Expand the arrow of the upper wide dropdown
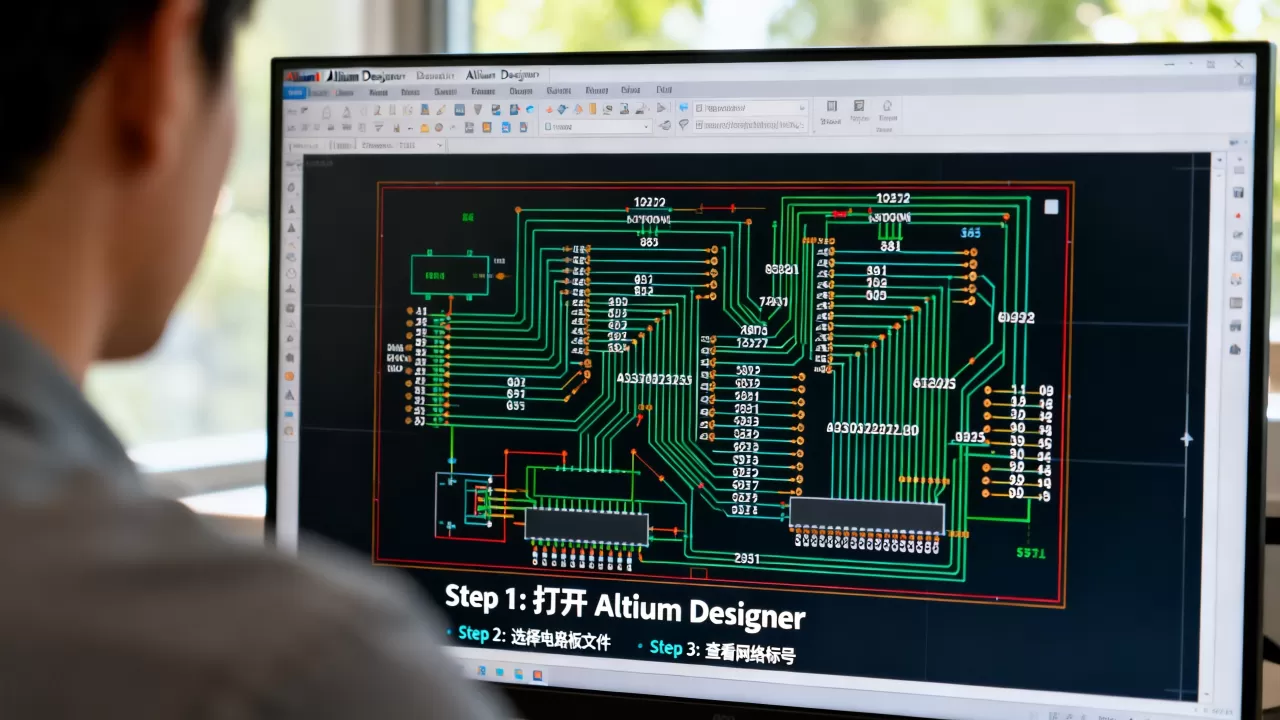The image size is (1280, 720). click(802, 108)
